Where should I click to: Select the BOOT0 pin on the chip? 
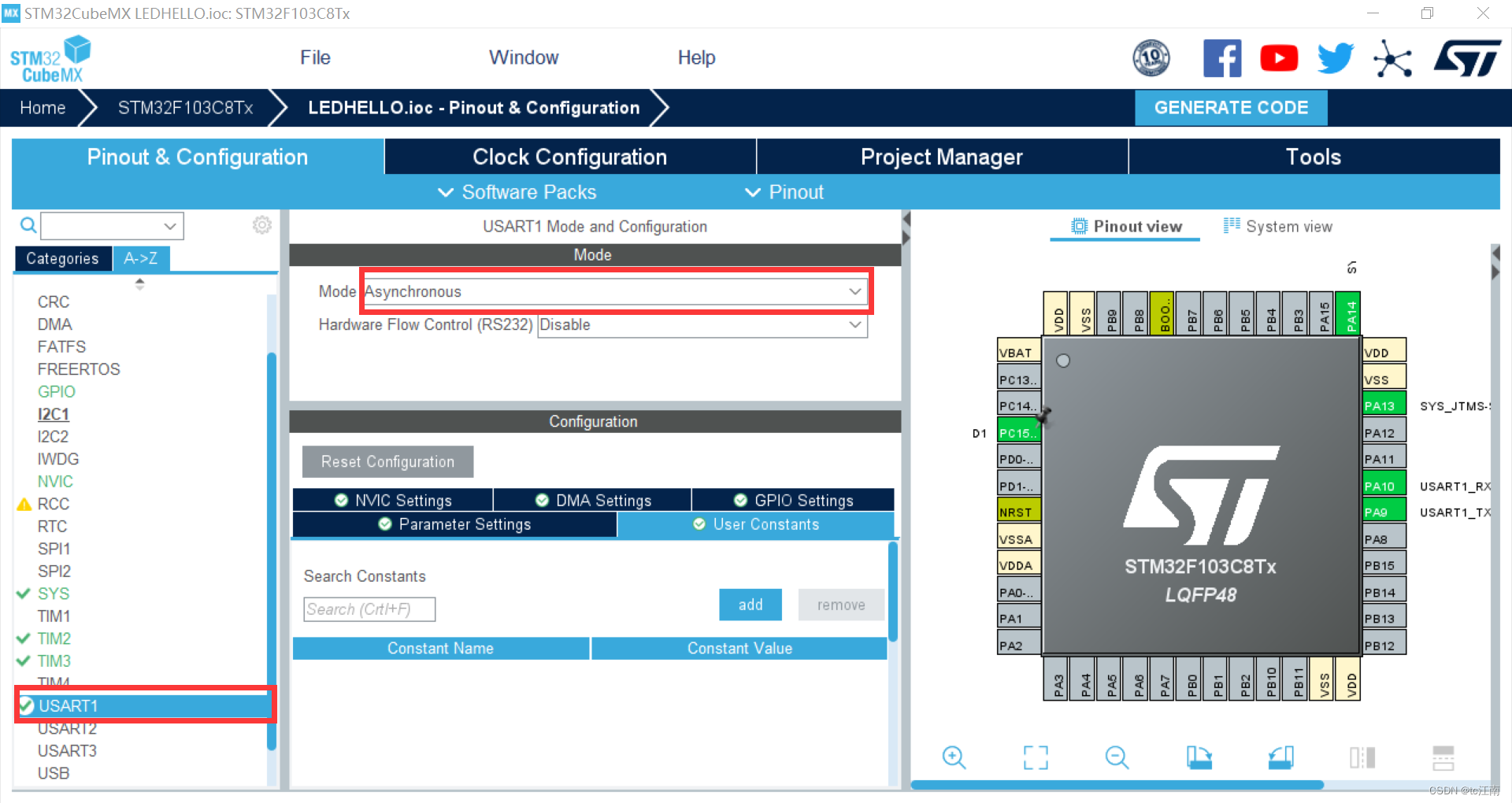[x=1162, y=313]
